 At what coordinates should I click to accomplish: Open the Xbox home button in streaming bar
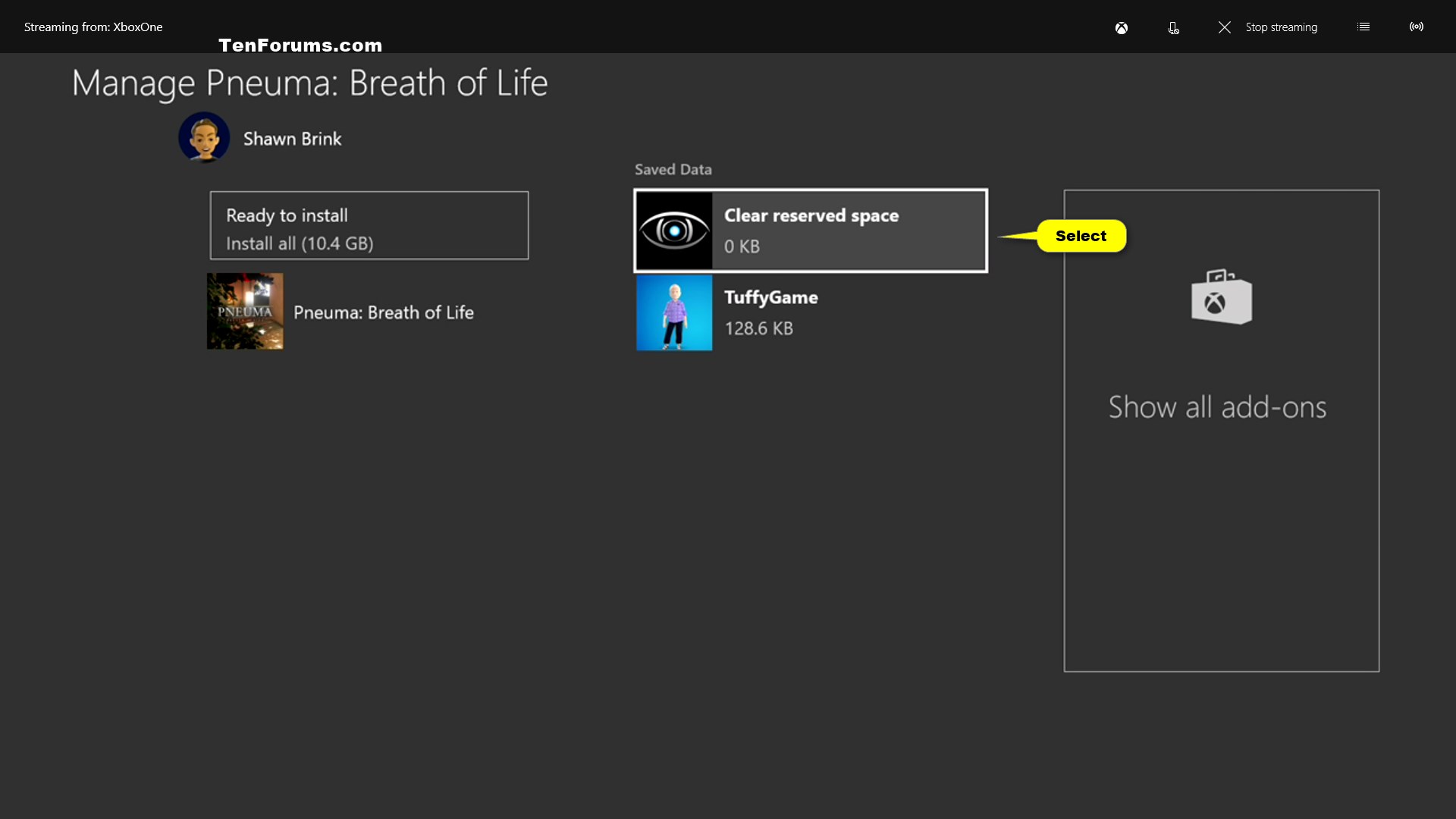point(1121,27)
